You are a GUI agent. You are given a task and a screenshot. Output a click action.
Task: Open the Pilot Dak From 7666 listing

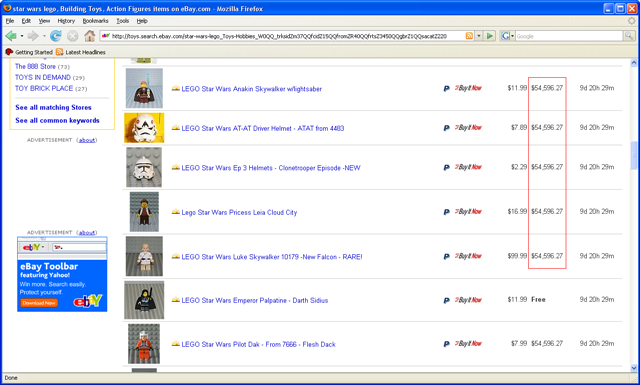click(x=258, y=345)
